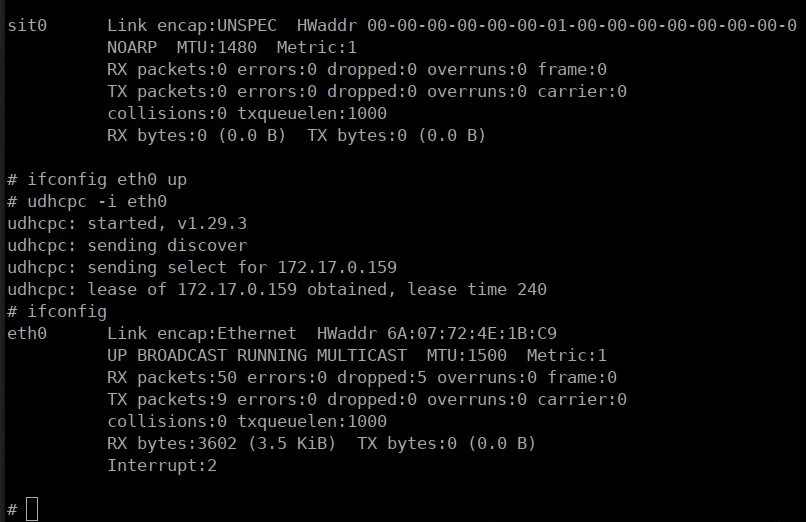Click the 'sending discover' message
Image resolution: width=806 pixels, height=522 pixels.
[x=167, y=246]
